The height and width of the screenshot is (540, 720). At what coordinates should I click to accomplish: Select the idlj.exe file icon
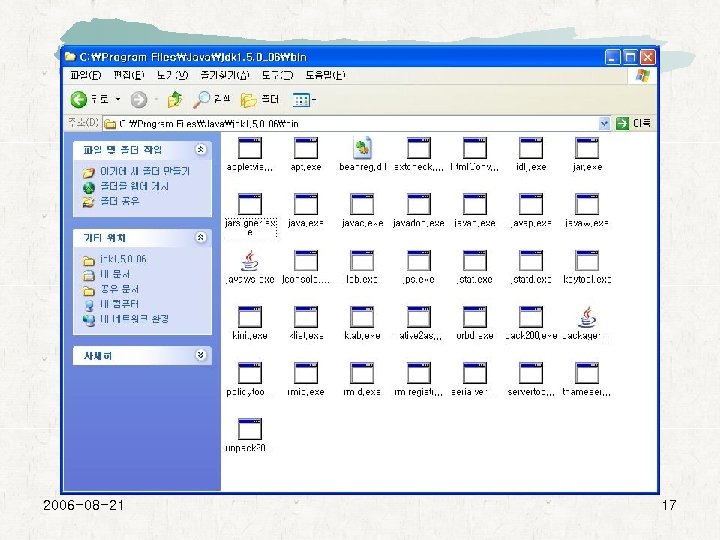[531, 148]
